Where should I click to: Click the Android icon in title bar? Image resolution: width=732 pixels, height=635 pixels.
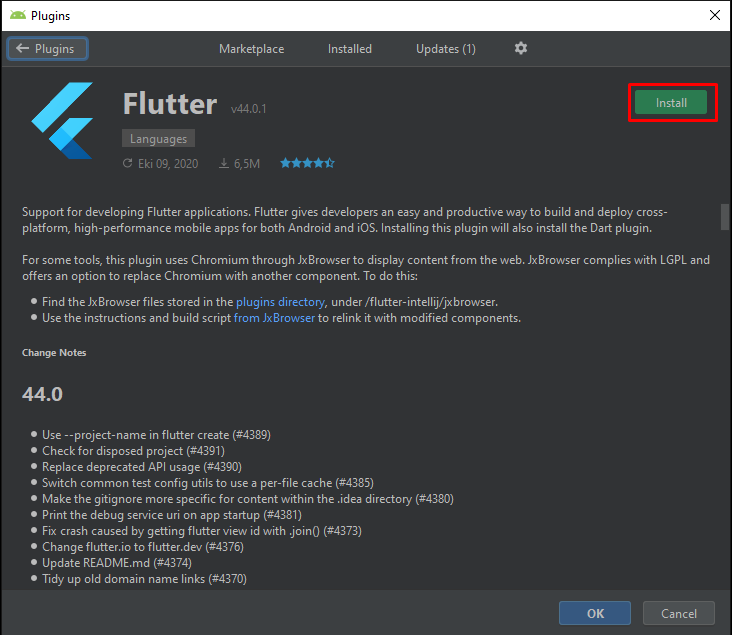tap(17, 15)
